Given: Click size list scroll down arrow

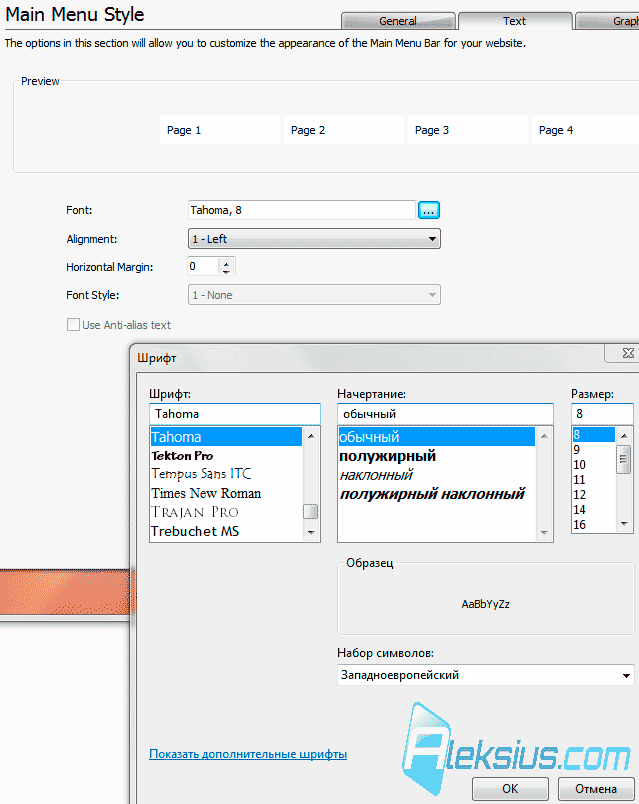Looking at the screenshot, I should (x=624, y=524).
